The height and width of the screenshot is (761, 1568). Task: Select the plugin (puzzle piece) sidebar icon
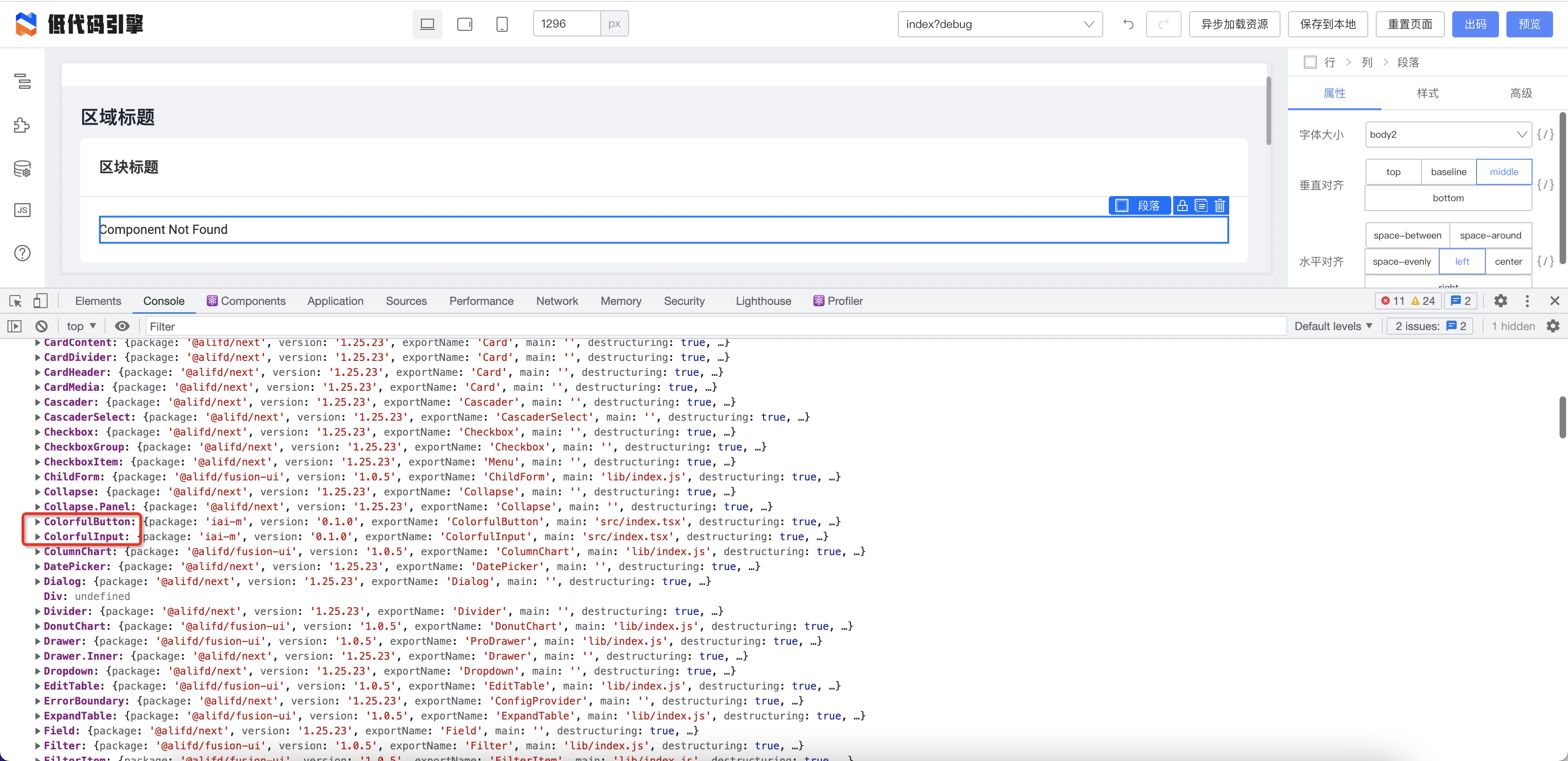[x=22, y=126]
